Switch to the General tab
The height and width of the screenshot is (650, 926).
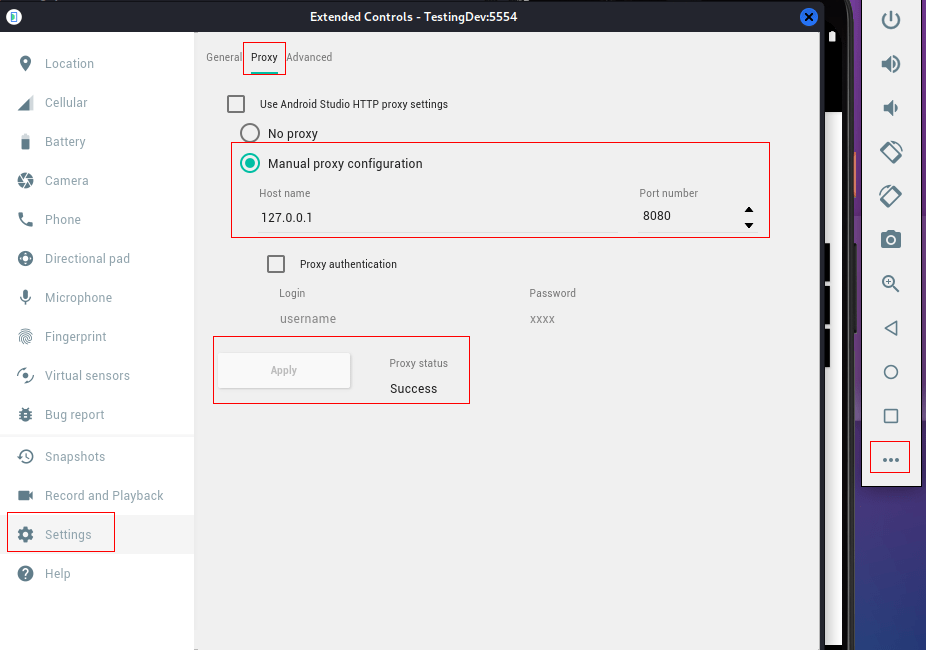pyautogui.click(x=223, y=57)
